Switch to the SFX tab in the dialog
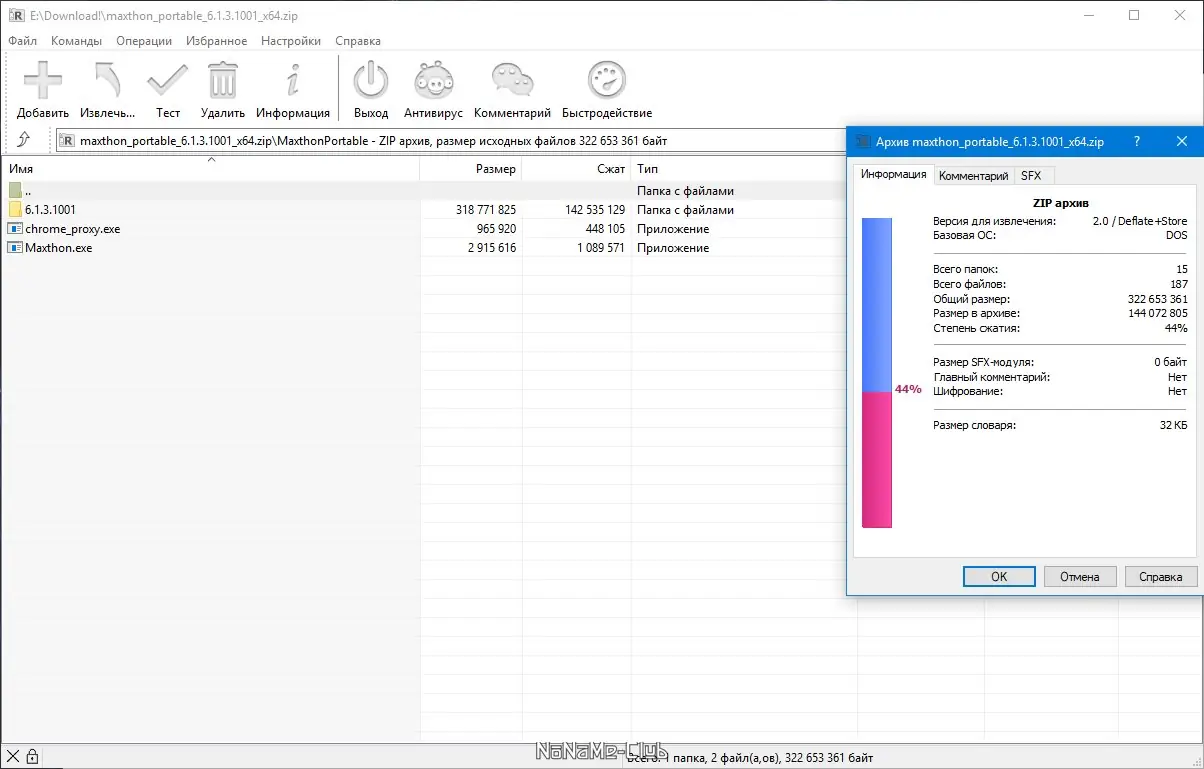This screenshot has width=1204, height=769. (x=1033, y=175)
